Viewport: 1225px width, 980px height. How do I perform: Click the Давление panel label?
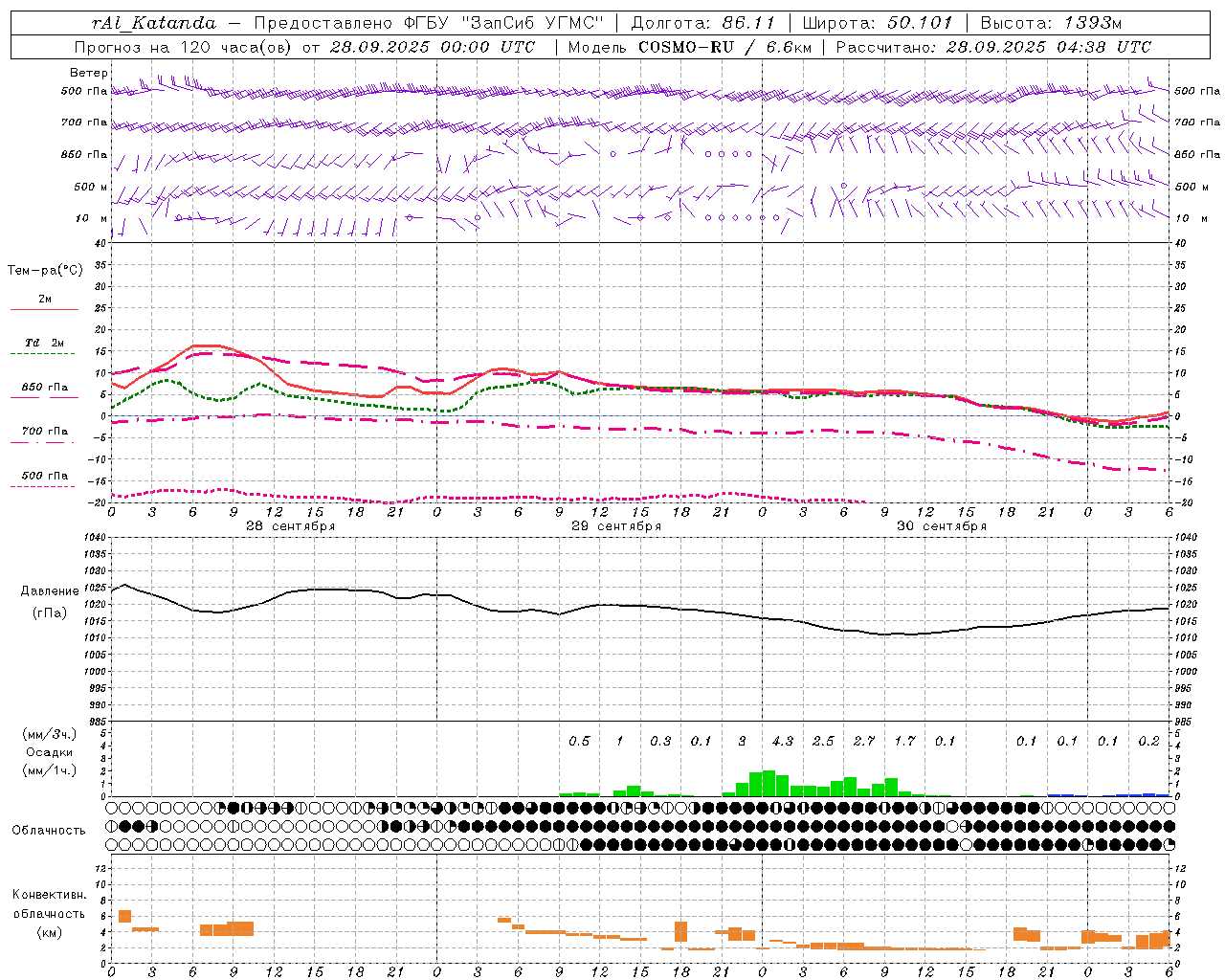[50, 591]
